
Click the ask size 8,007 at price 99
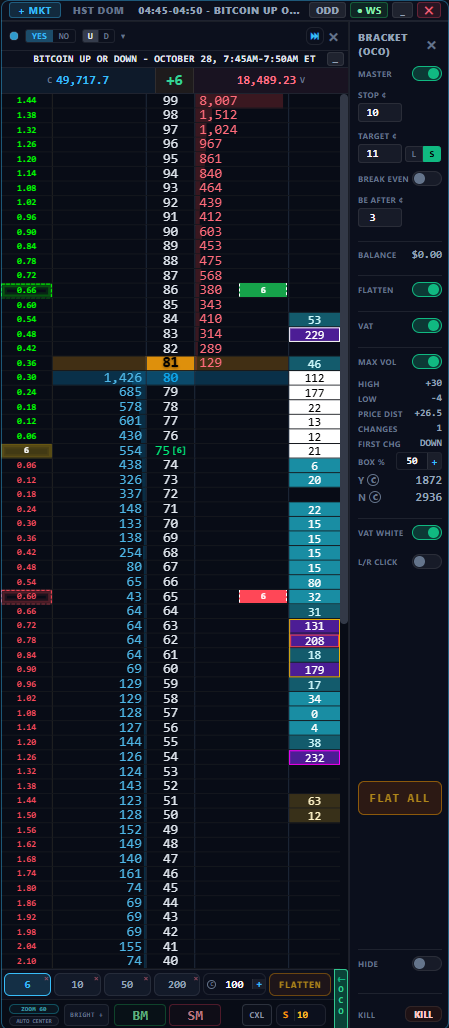click(x=218, y=101)
